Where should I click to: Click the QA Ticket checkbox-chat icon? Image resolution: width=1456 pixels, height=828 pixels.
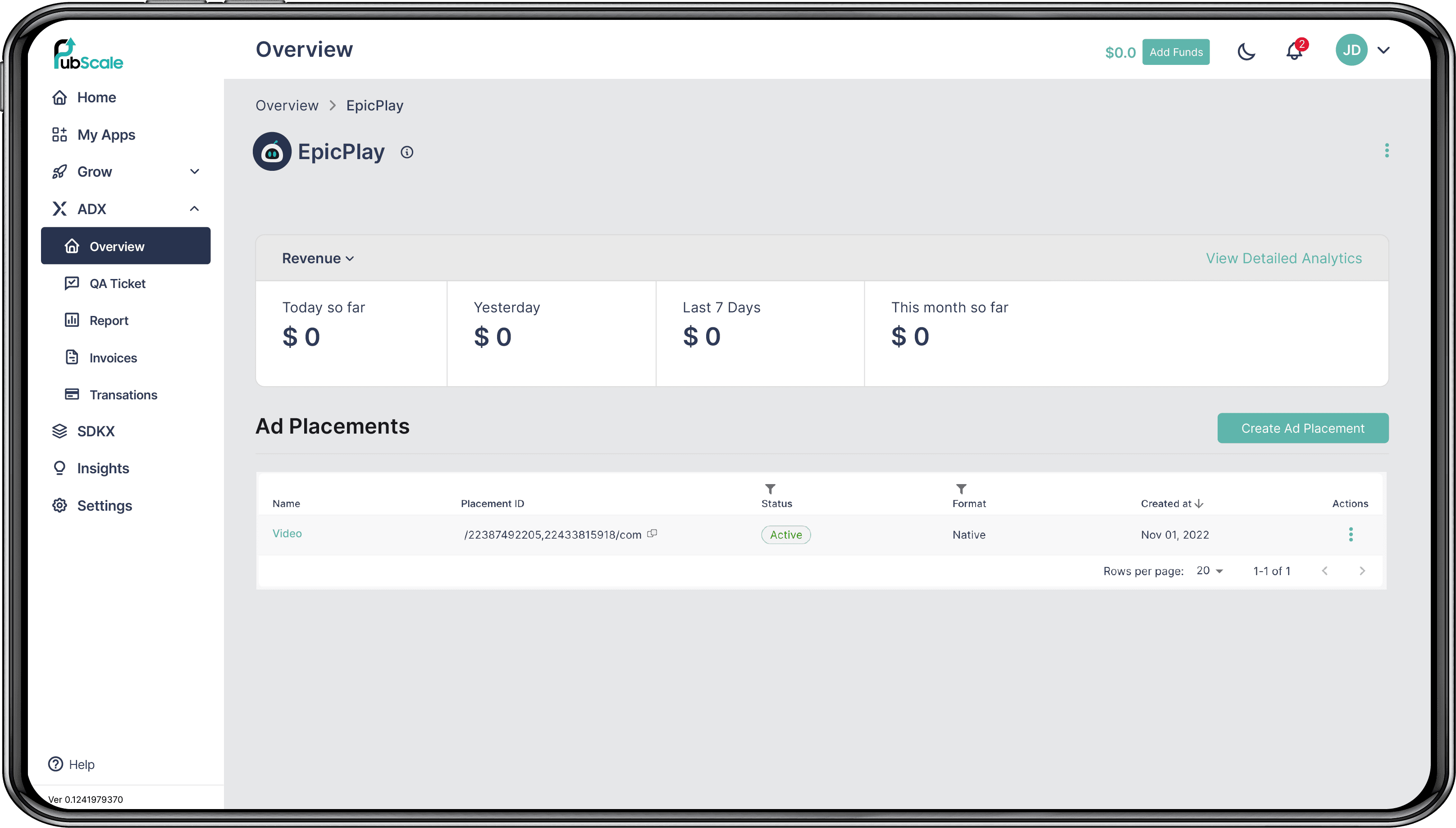coord(72,283)
